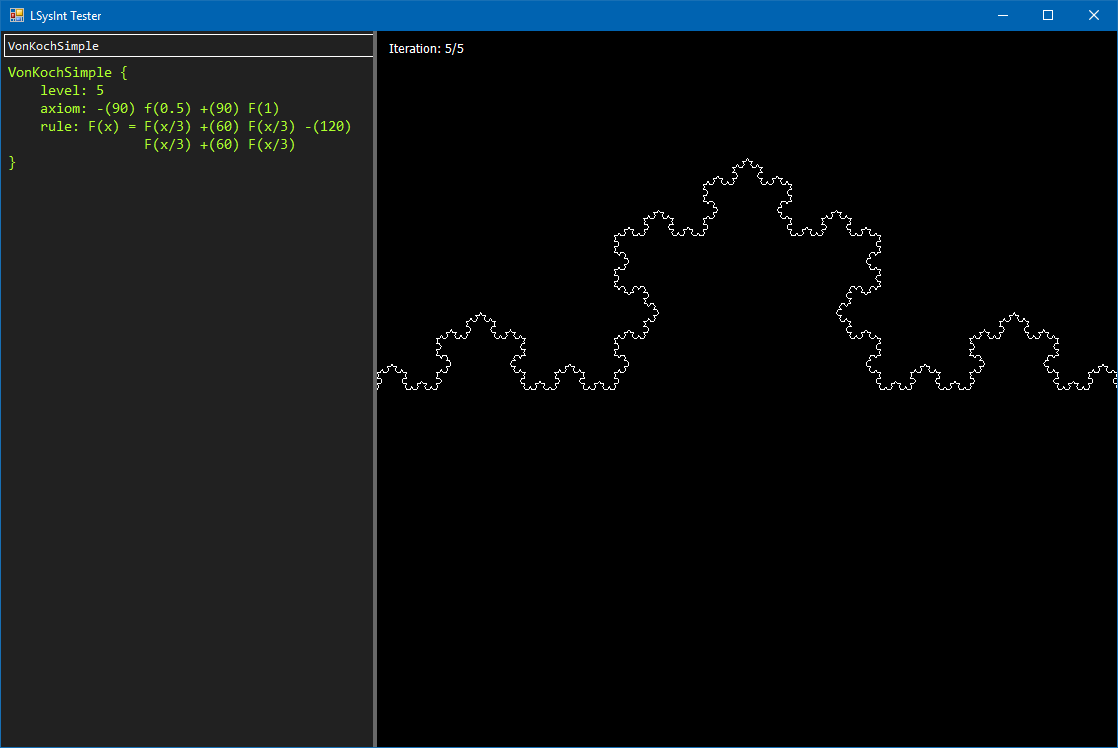Select the "level: 5" line

click(70, 90)
